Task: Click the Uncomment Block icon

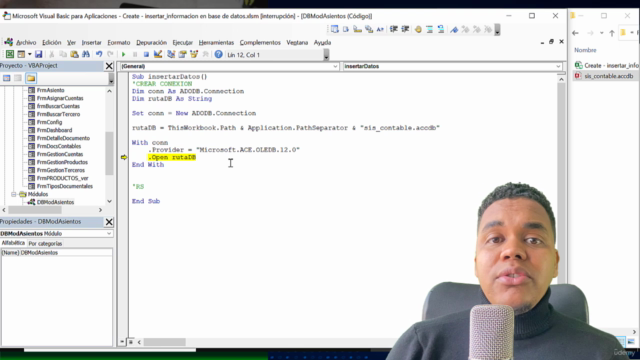Action: [441, 29]
